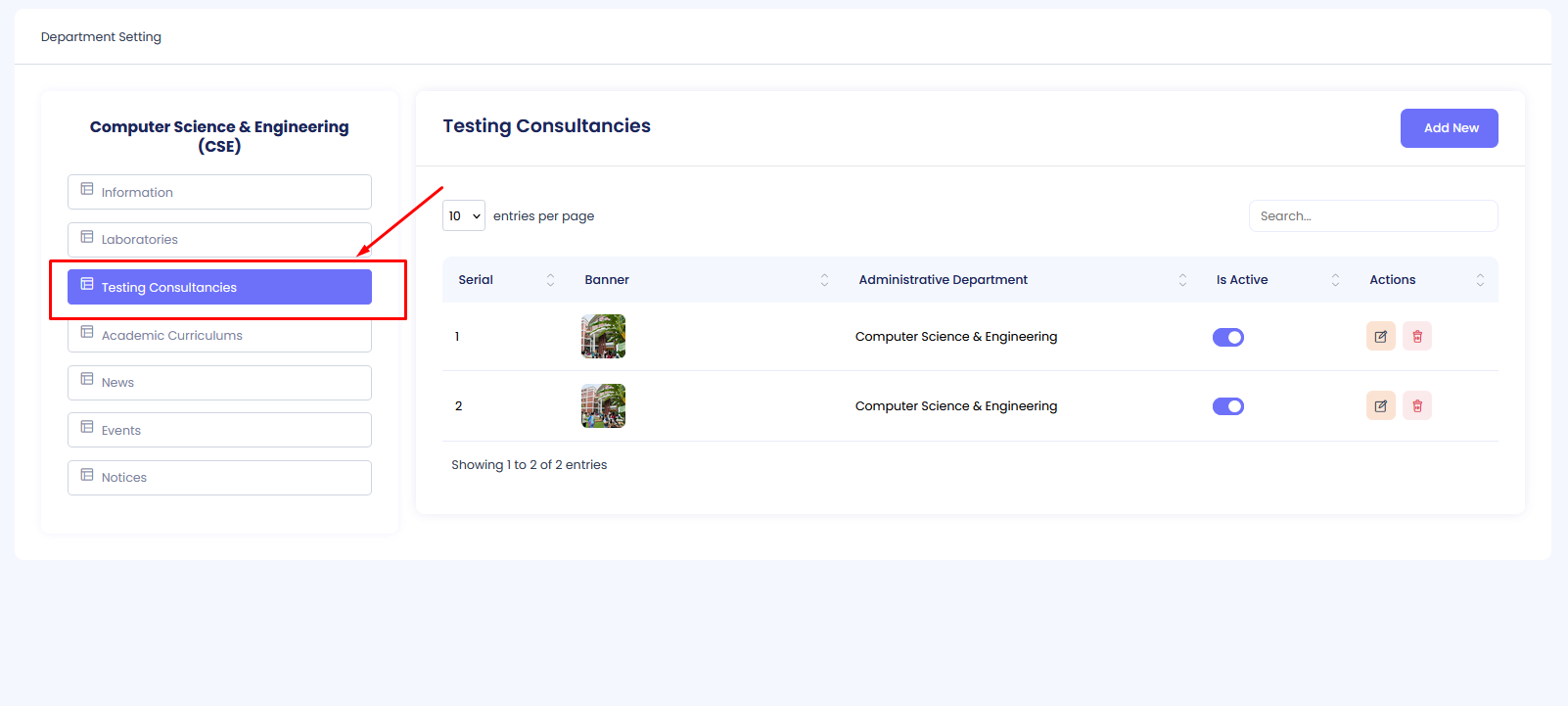Select Academic Curriculums in sidebar

[219, 337]
